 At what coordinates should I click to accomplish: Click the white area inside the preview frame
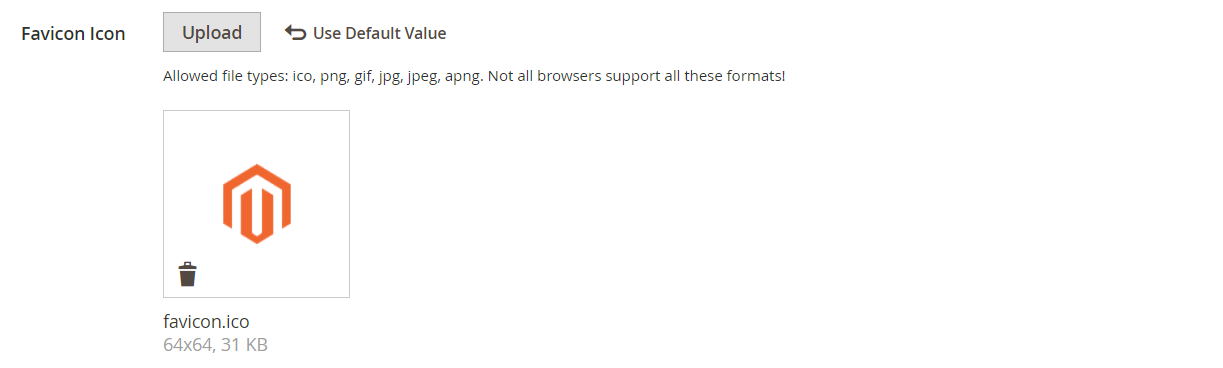pos(310,140)
